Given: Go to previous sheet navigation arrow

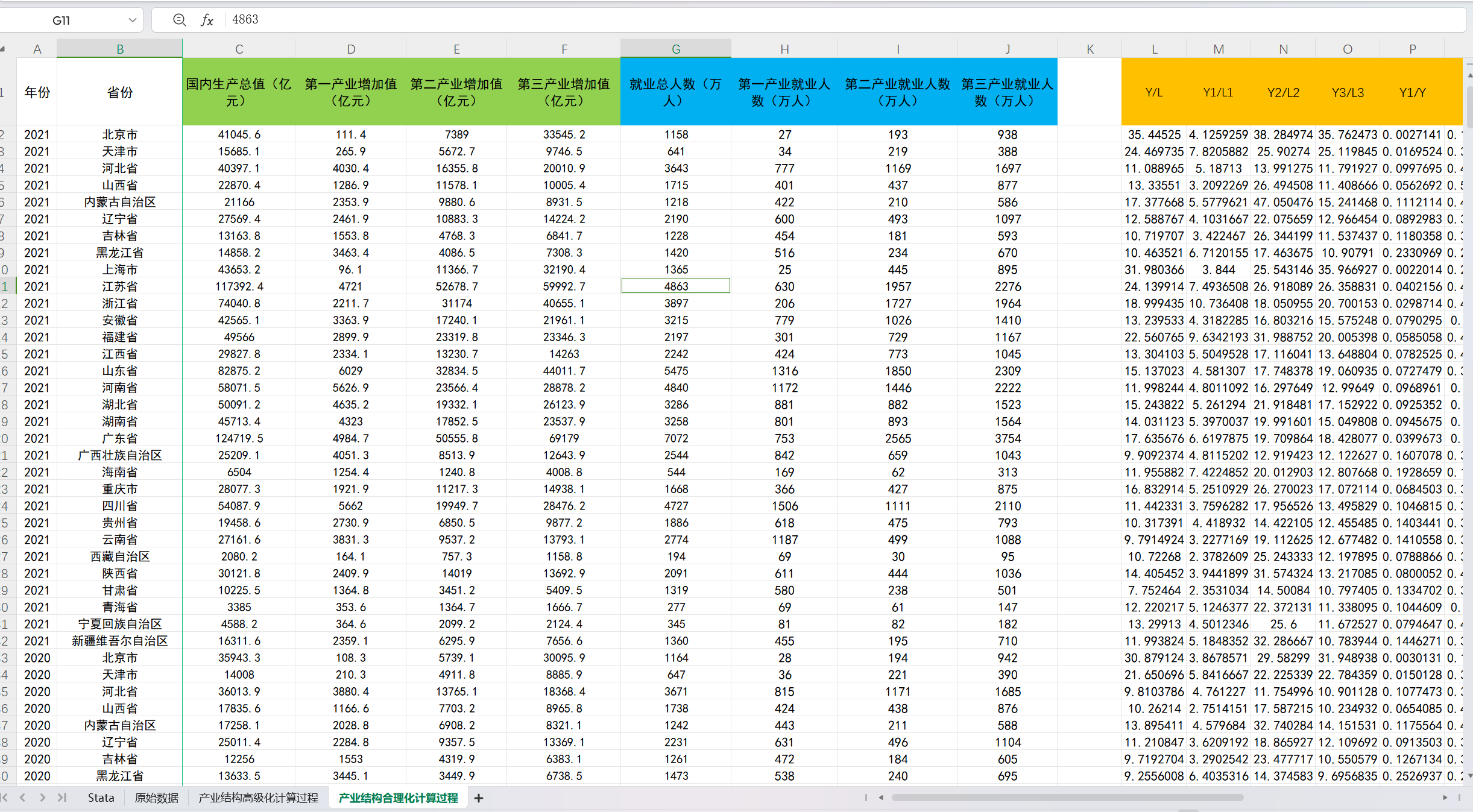Looking at the screenshot, I should click(23, 798).
